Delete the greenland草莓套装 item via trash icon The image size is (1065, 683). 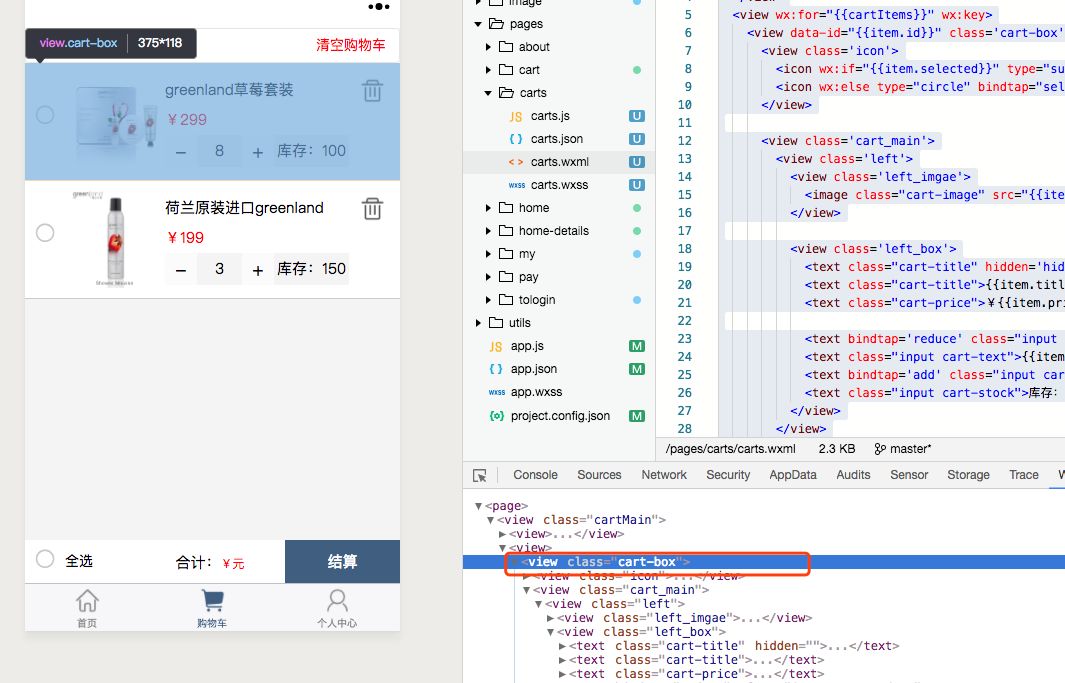372,91
